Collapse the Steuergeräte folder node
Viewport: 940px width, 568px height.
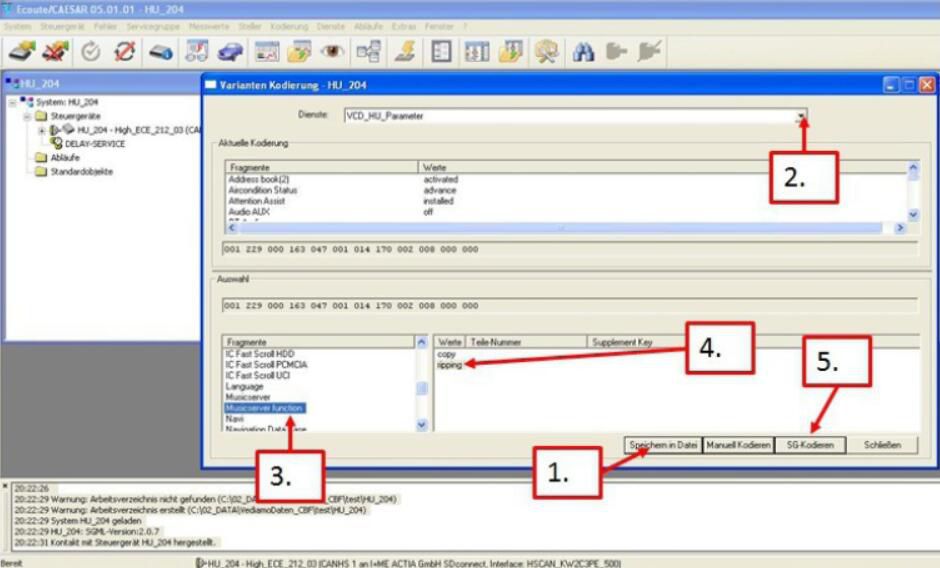pyautogui.click(x=27, y=116)
